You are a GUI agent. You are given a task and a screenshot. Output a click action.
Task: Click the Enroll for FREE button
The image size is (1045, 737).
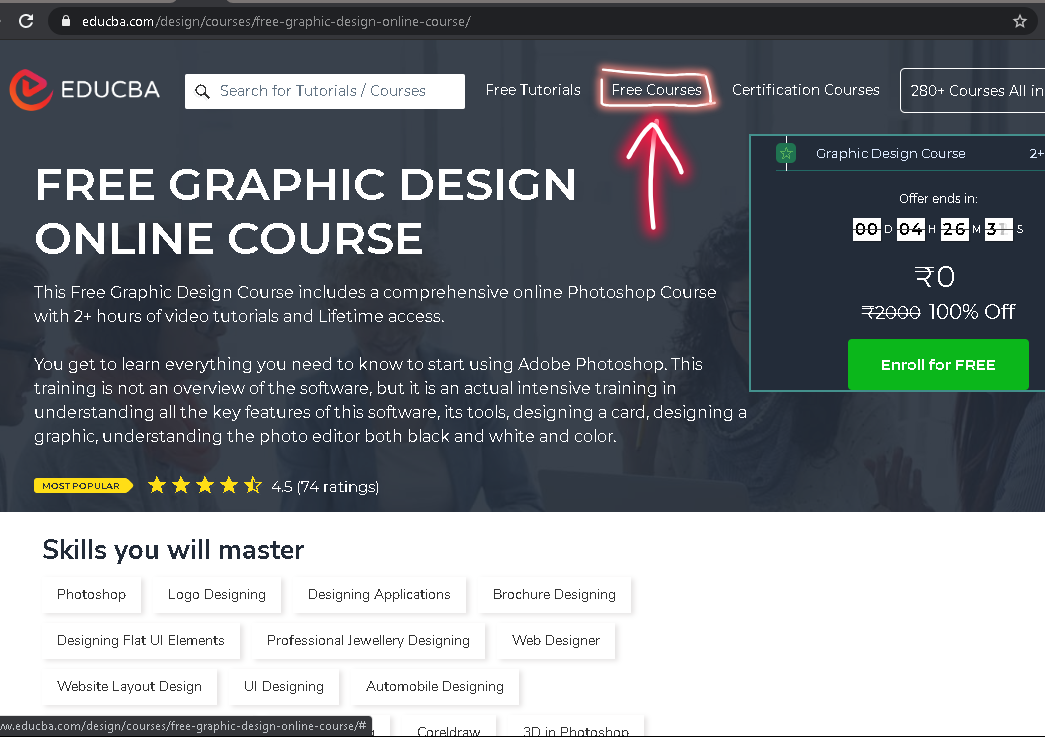(938, 365)
